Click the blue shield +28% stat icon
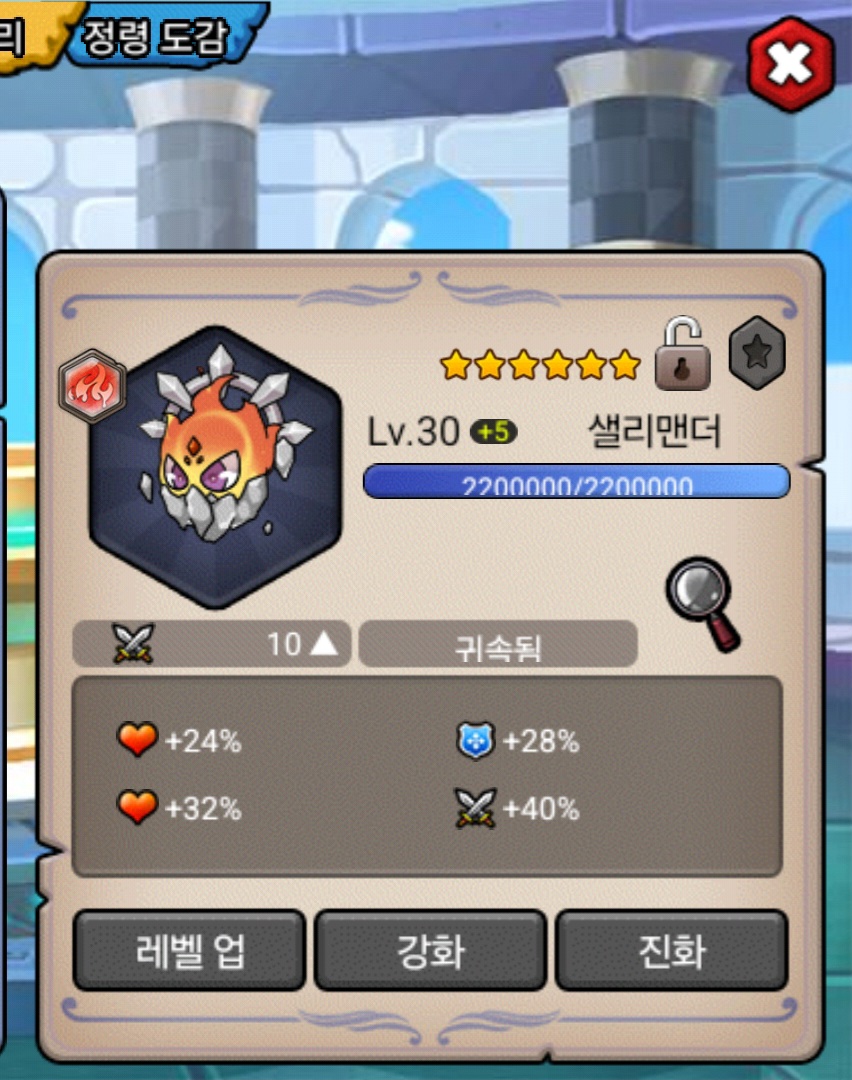 coord(476,740)
